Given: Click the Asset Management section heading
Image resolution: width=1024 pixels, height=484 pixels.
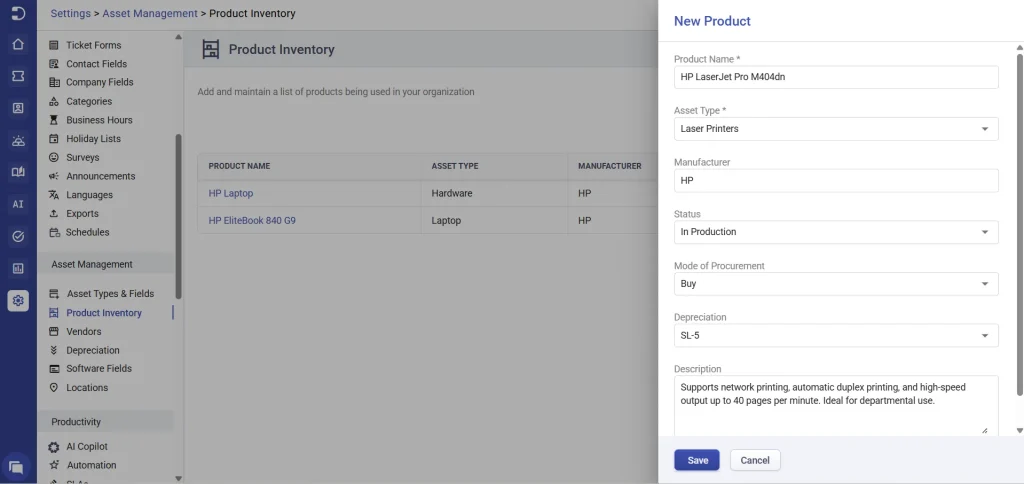Looking at the screenshot, I should pyautogui.click(x=92, y=265).
